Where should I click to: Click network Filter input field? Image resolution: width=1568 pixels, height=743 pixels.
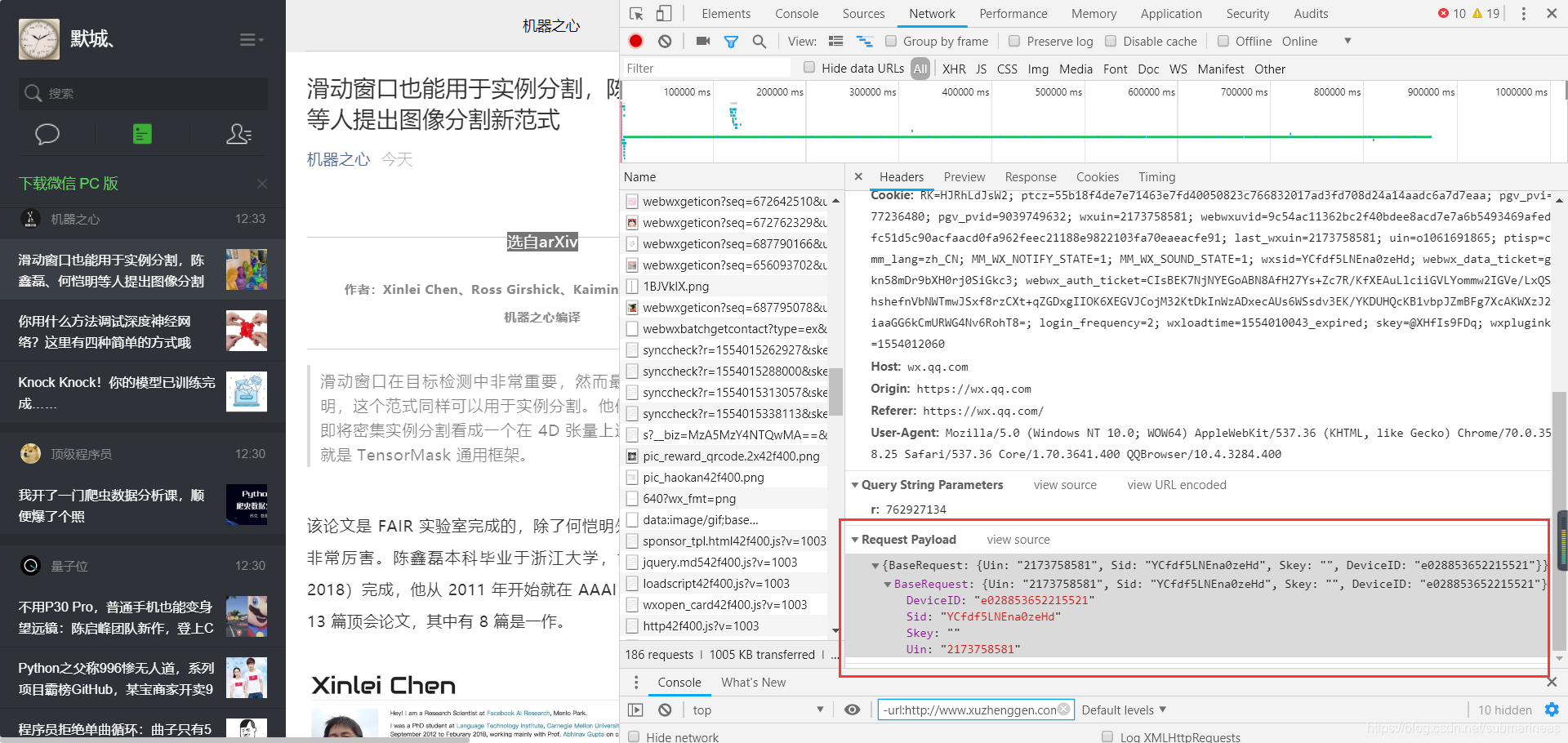pos(706,69)
